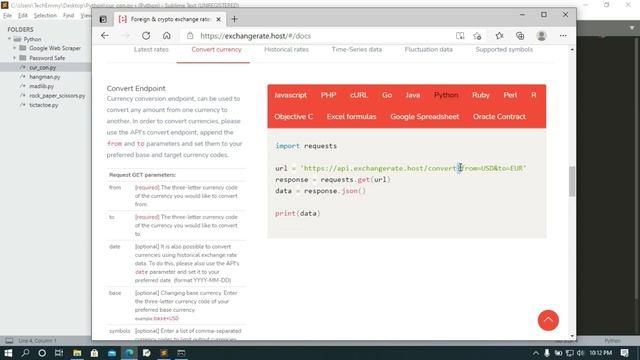Open File Explorer from the taskbar
Viewport: 640px width, 360px height.
pyautogui.click(x=77, y=353)
